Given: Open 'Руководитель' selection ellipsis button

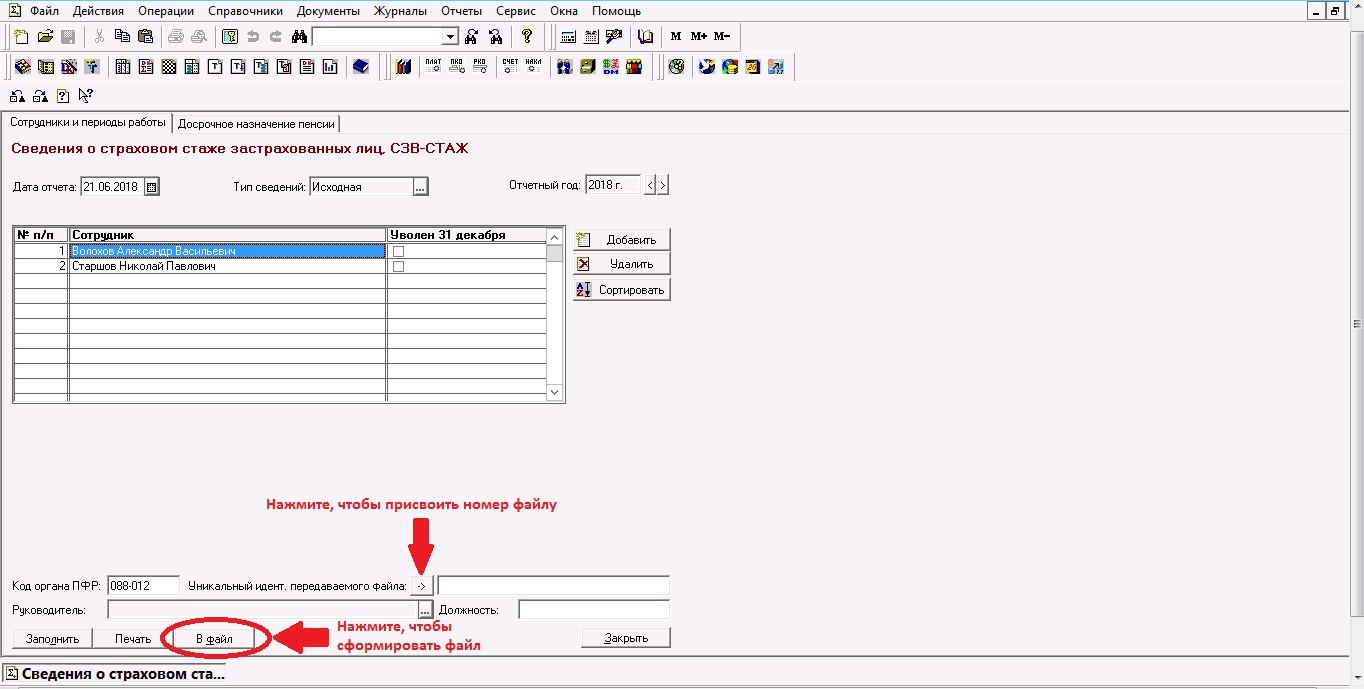Looking at the screenshot, I should (x=425, y=610).
